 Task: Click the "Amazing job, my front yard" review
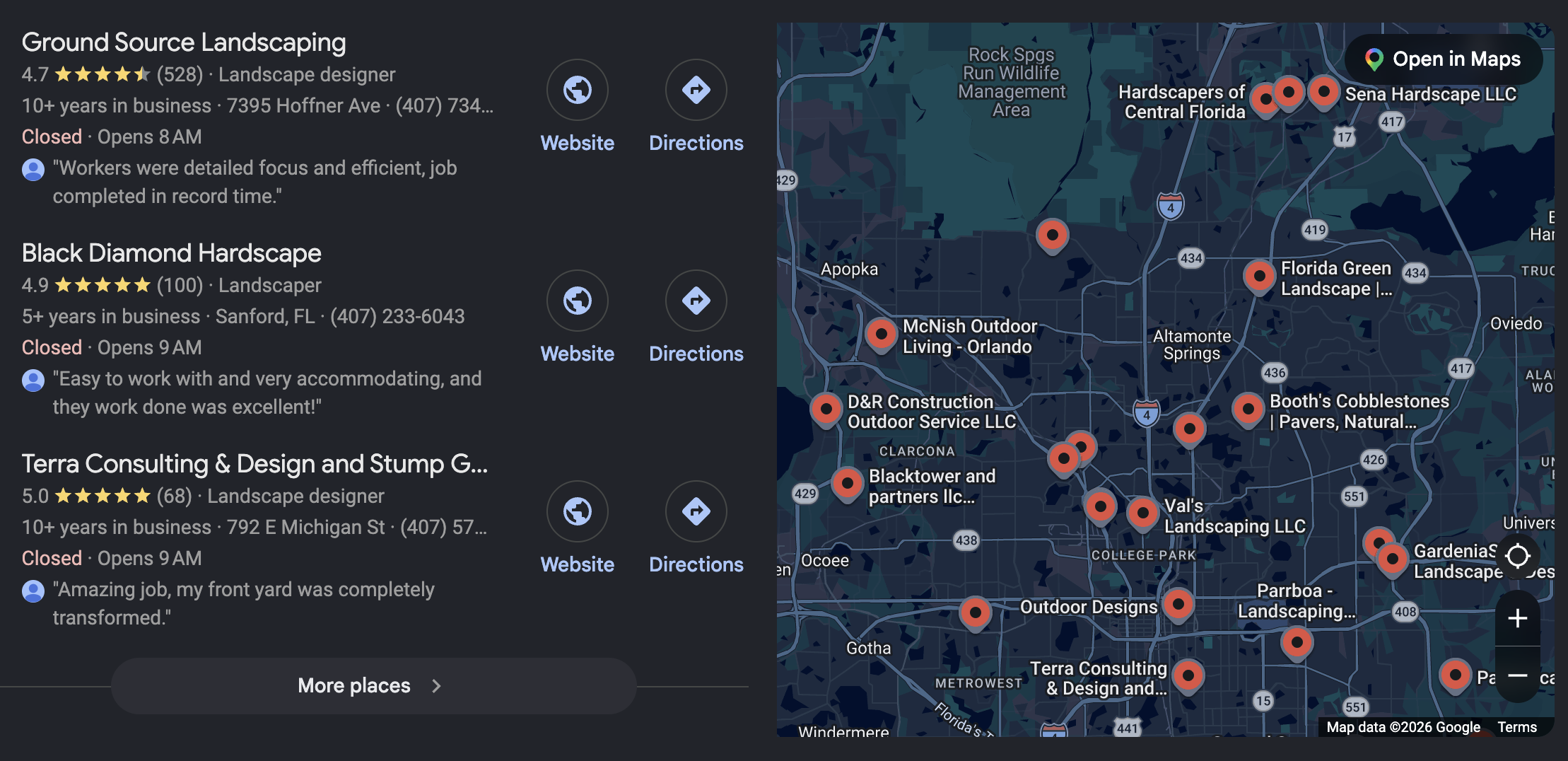243,603
